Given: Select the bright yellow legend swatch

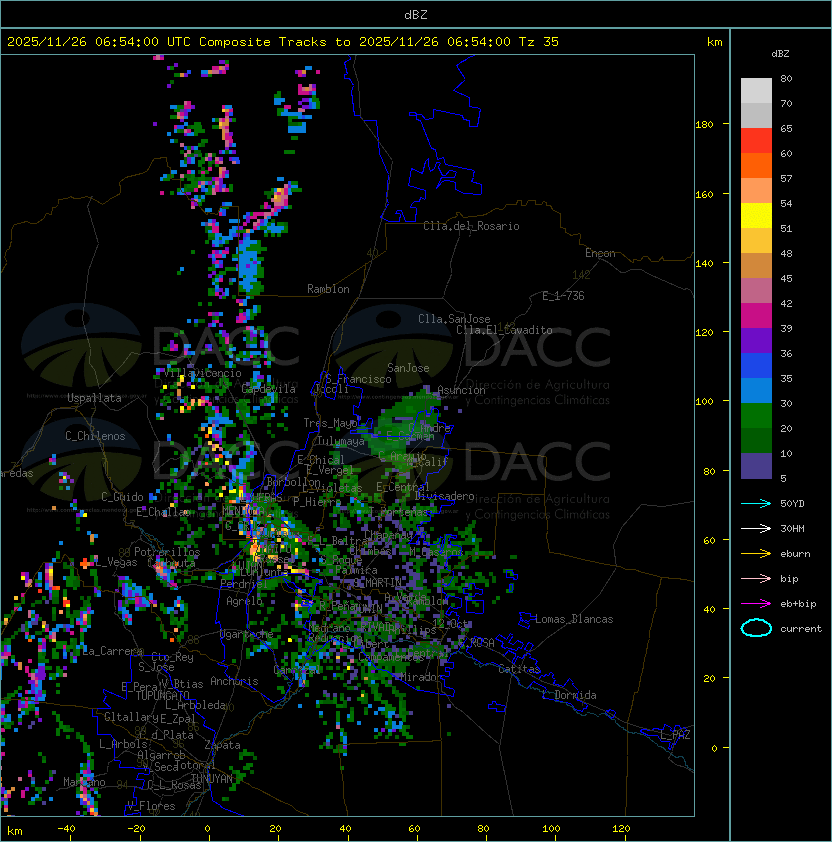Looking at the screenshot, I should [756, 215].
